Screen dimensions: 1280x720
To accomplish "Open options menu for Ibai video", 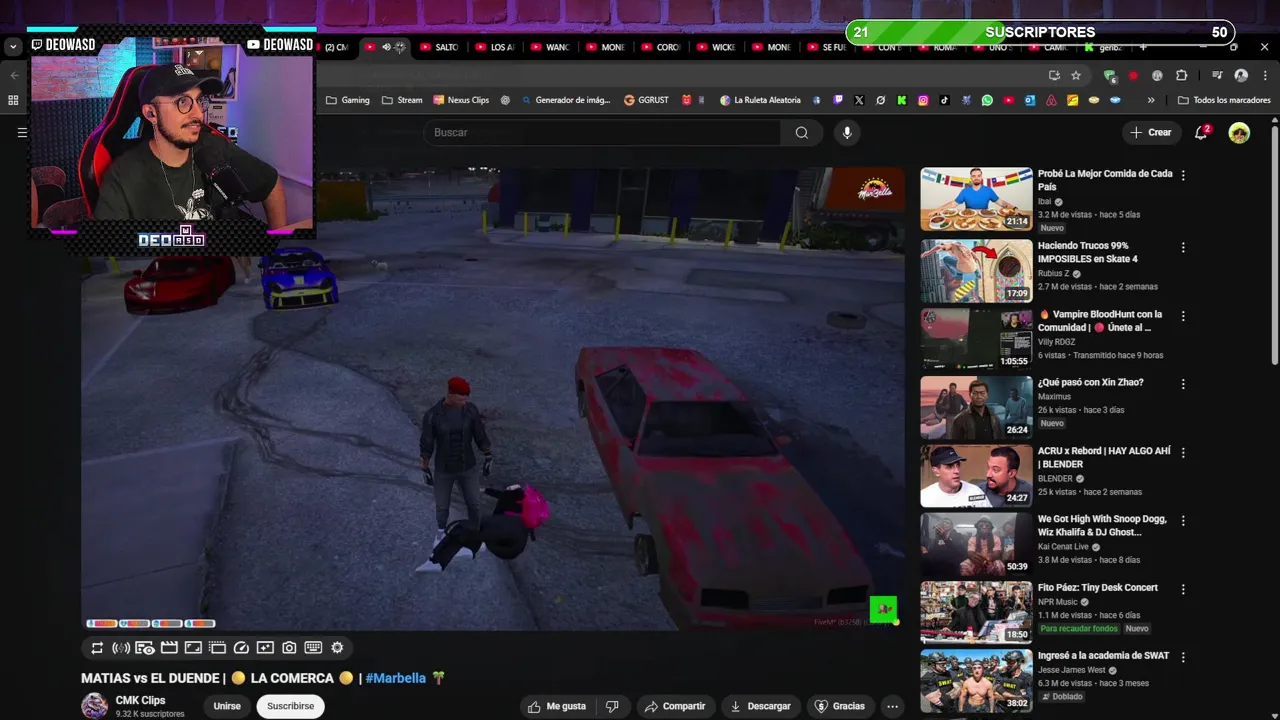I will pos(1183,175).
